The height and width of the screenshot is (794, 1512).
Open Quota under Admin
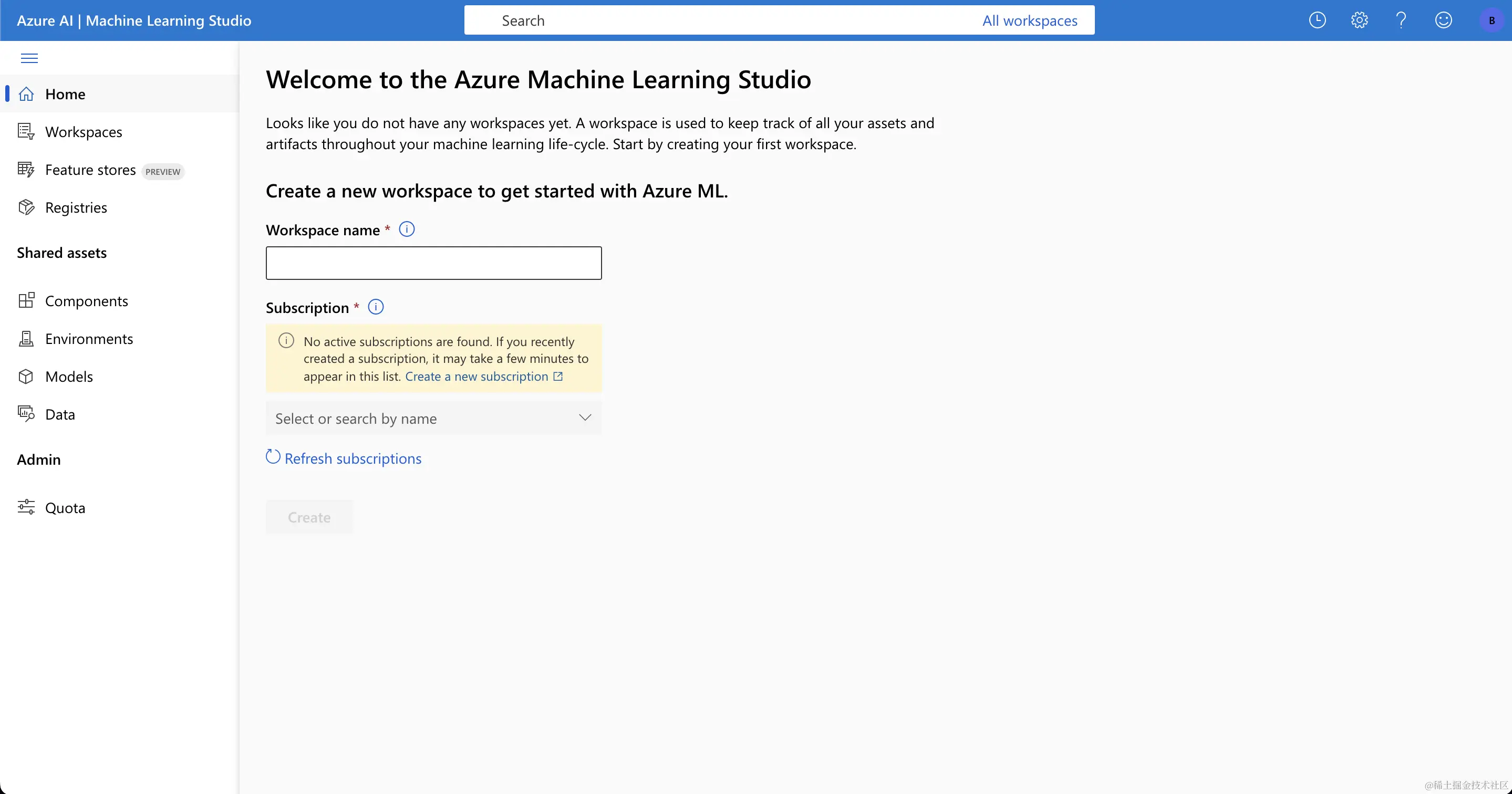(x=65, y=508)
